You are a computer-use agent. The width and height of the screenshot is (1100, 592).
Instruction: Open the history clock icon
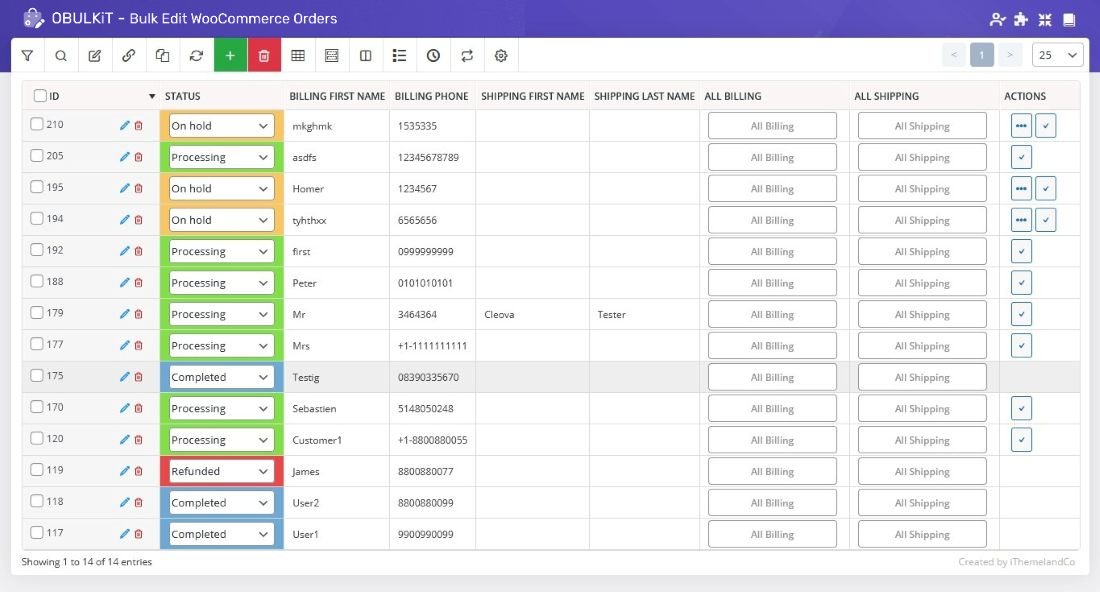pos(433,56)
